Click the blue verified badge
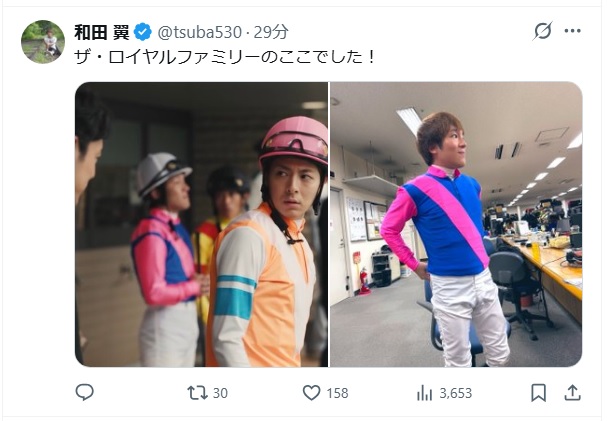The width and height of the screenshot is (607, 421). tap(143, 32)
